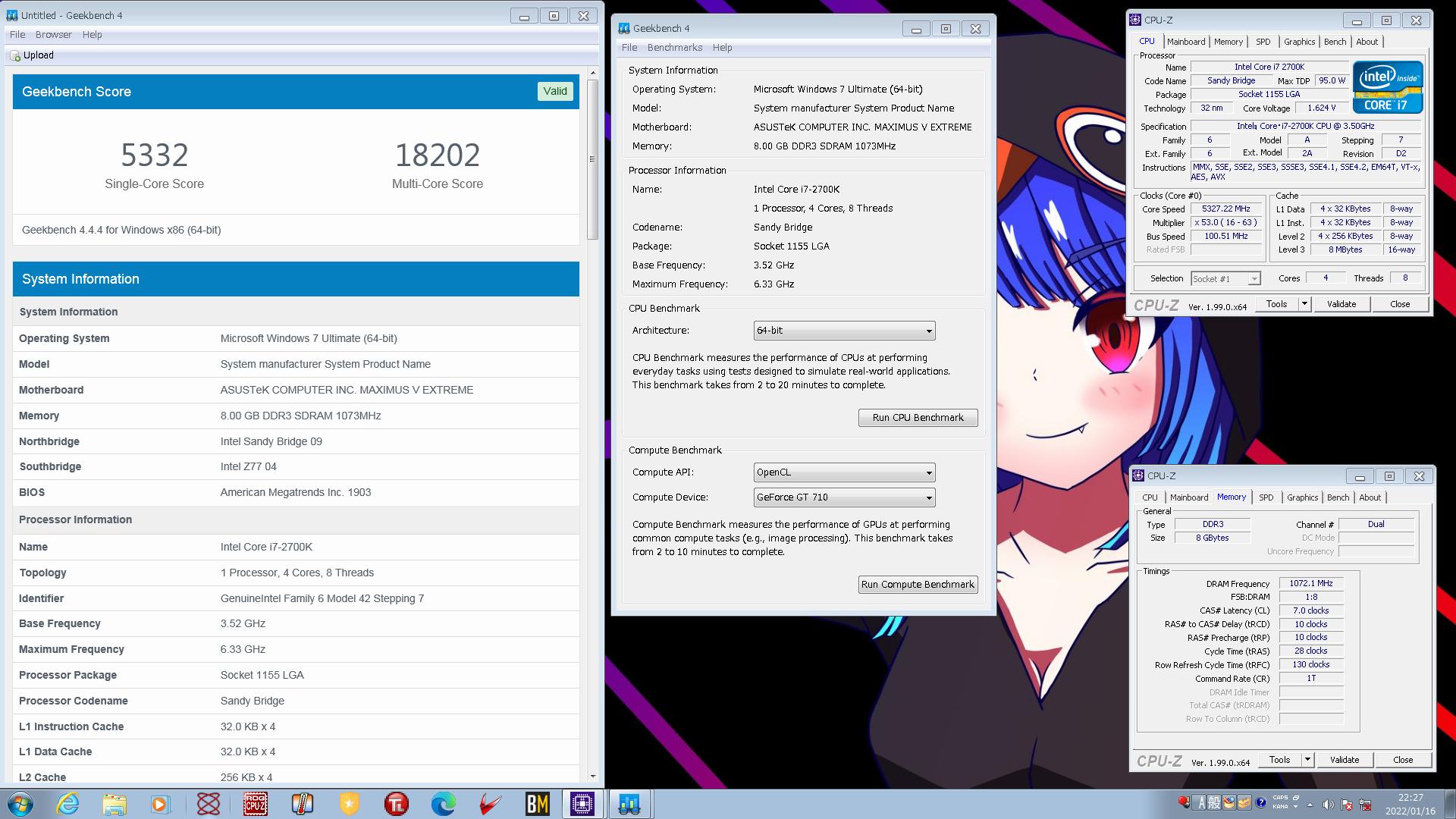Switch to Bench tab in upper CPU-Z window
Viewport: 1456px width, 819px height.
point(1335,42)
